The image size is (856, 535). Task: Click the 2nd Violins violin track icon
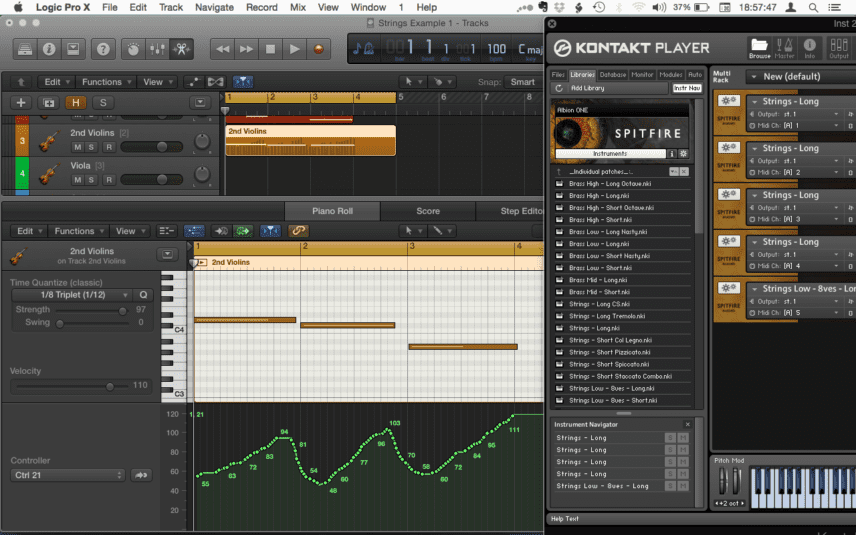pyautogui.click(x=49, y=141)
